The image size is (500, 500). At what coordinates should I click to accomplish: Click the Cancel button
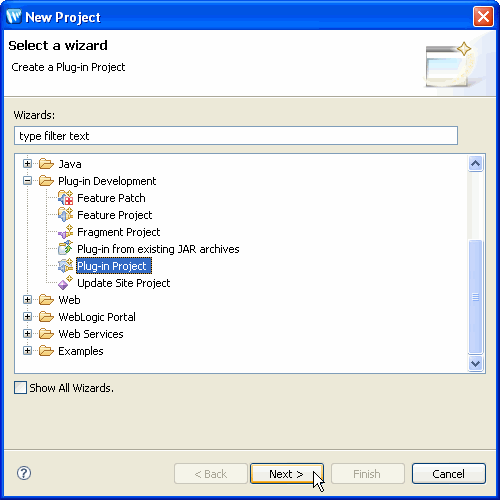(x=449, y=473)
